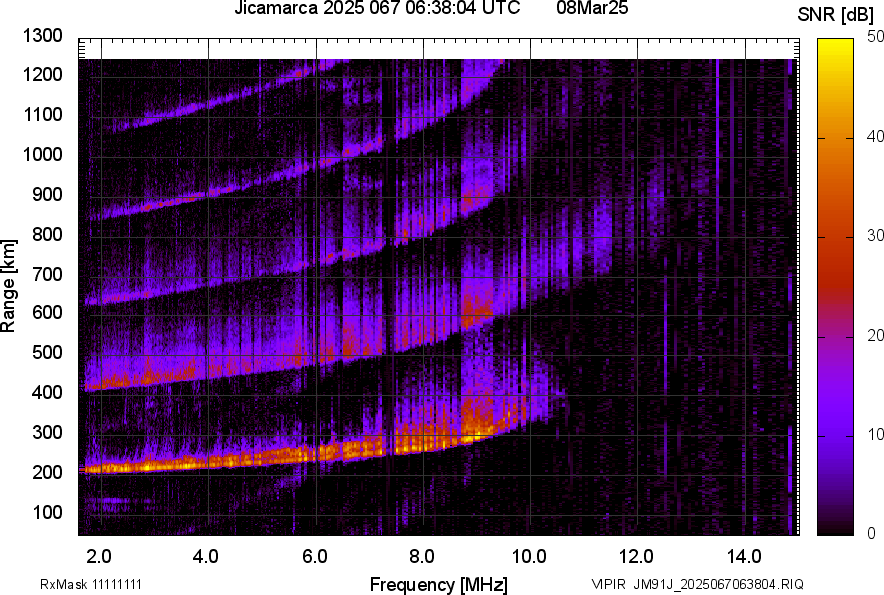
Task: Click the frequency tick label '14.0'
Action: pyautogui.click(x=744, y=557)
